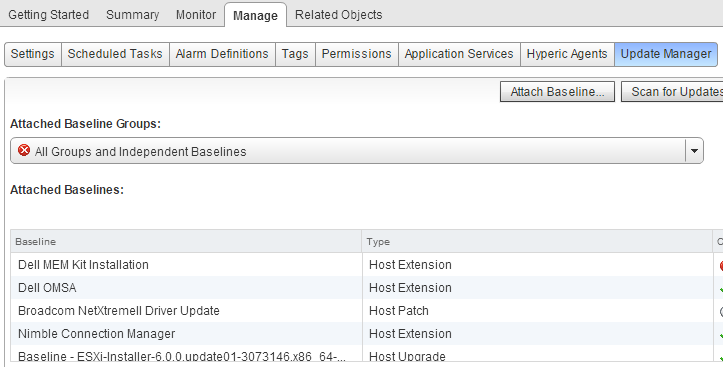Expand the Attached Baseline Groups dropdown arrow
Screen dimensions: 723x367
tap(694, 151)
